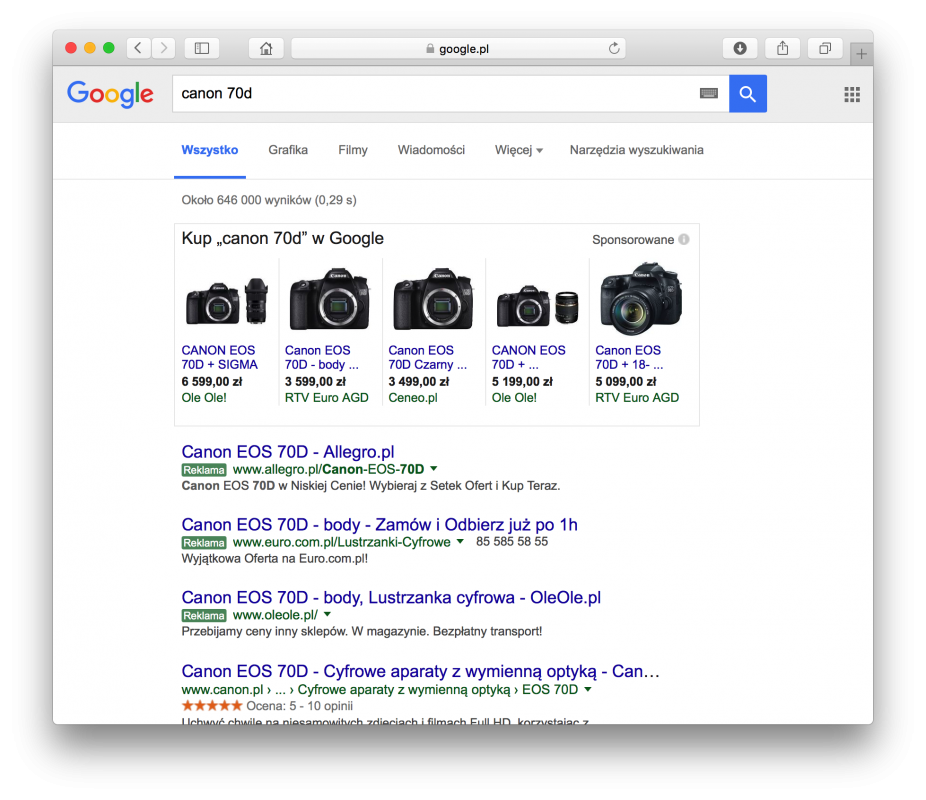Image resolution: width=926 pixels, height=800 pixels.
Task: Click the info icon next to Sponsorowane
Action: tap(684, 239)
